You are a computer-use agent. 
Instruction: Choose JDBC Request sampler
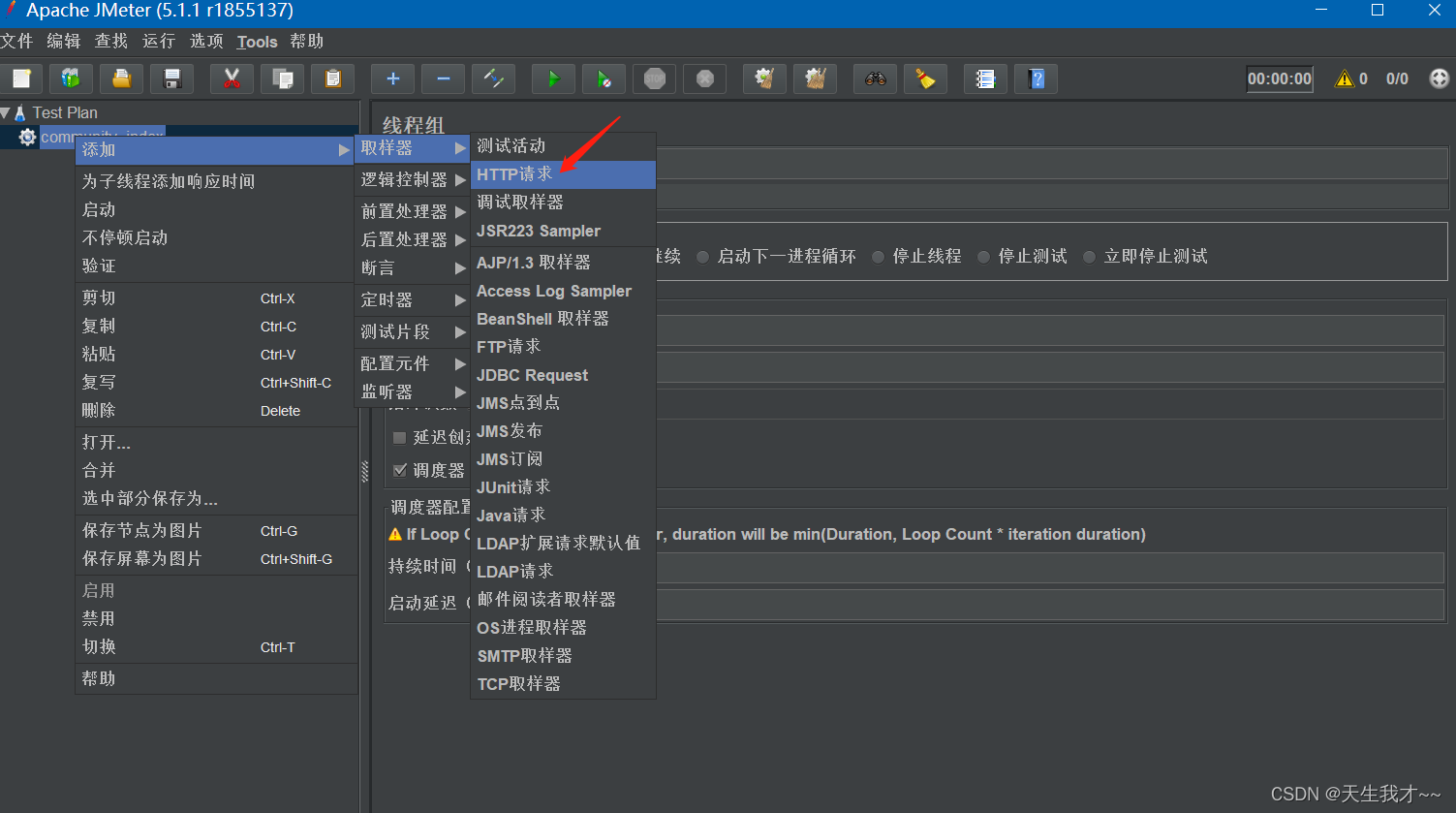point(564,375)
